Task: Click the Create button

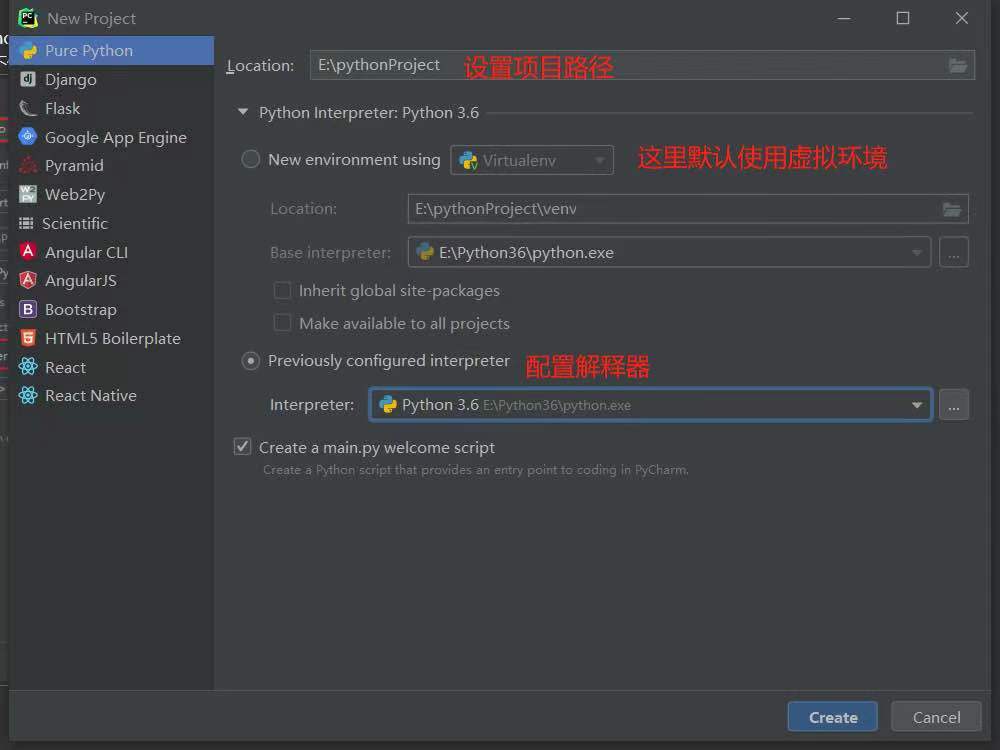Action: [832, 717]
